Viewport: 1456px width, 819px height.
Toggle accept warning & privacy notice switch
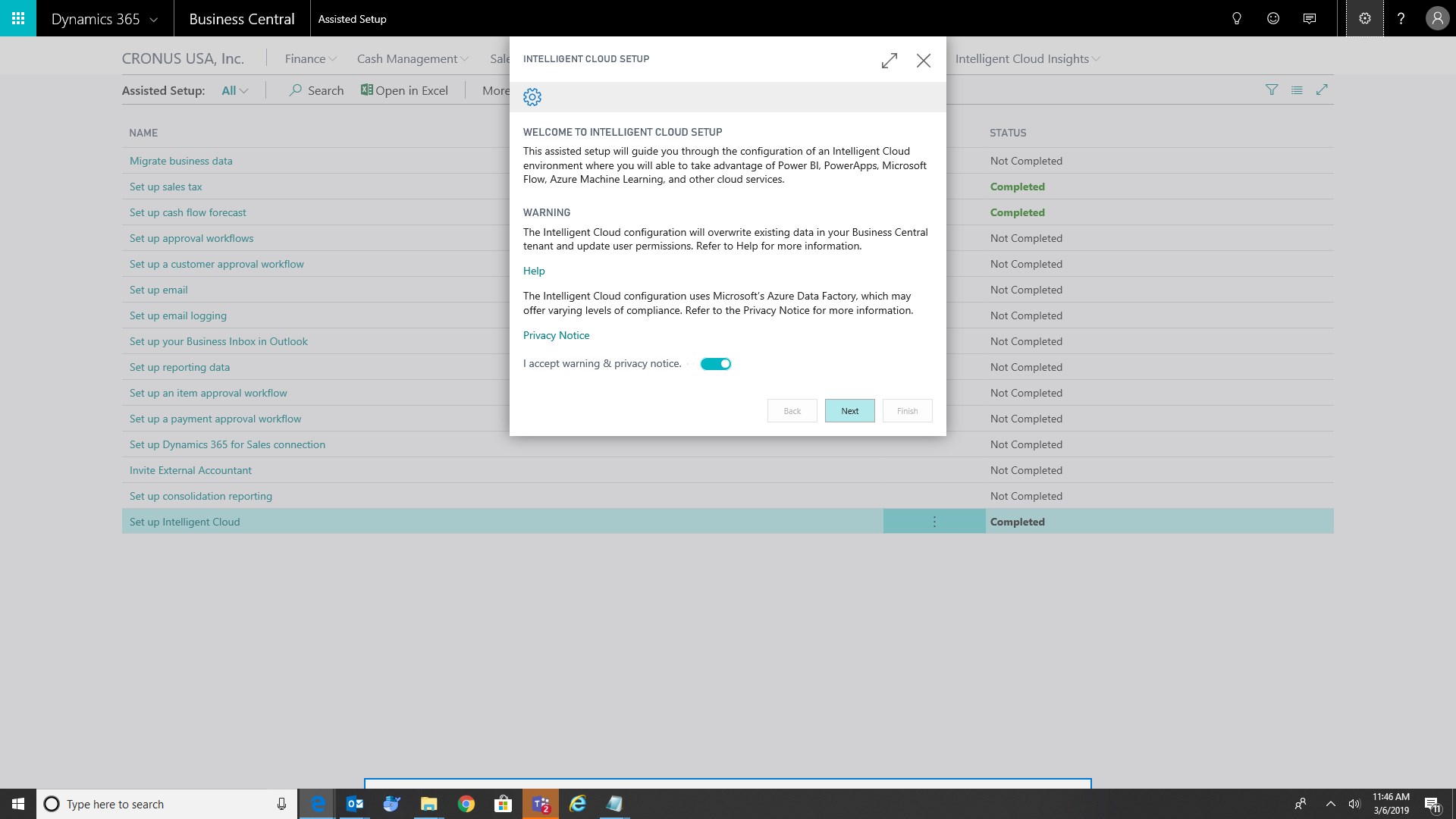(x=715, y=364)
